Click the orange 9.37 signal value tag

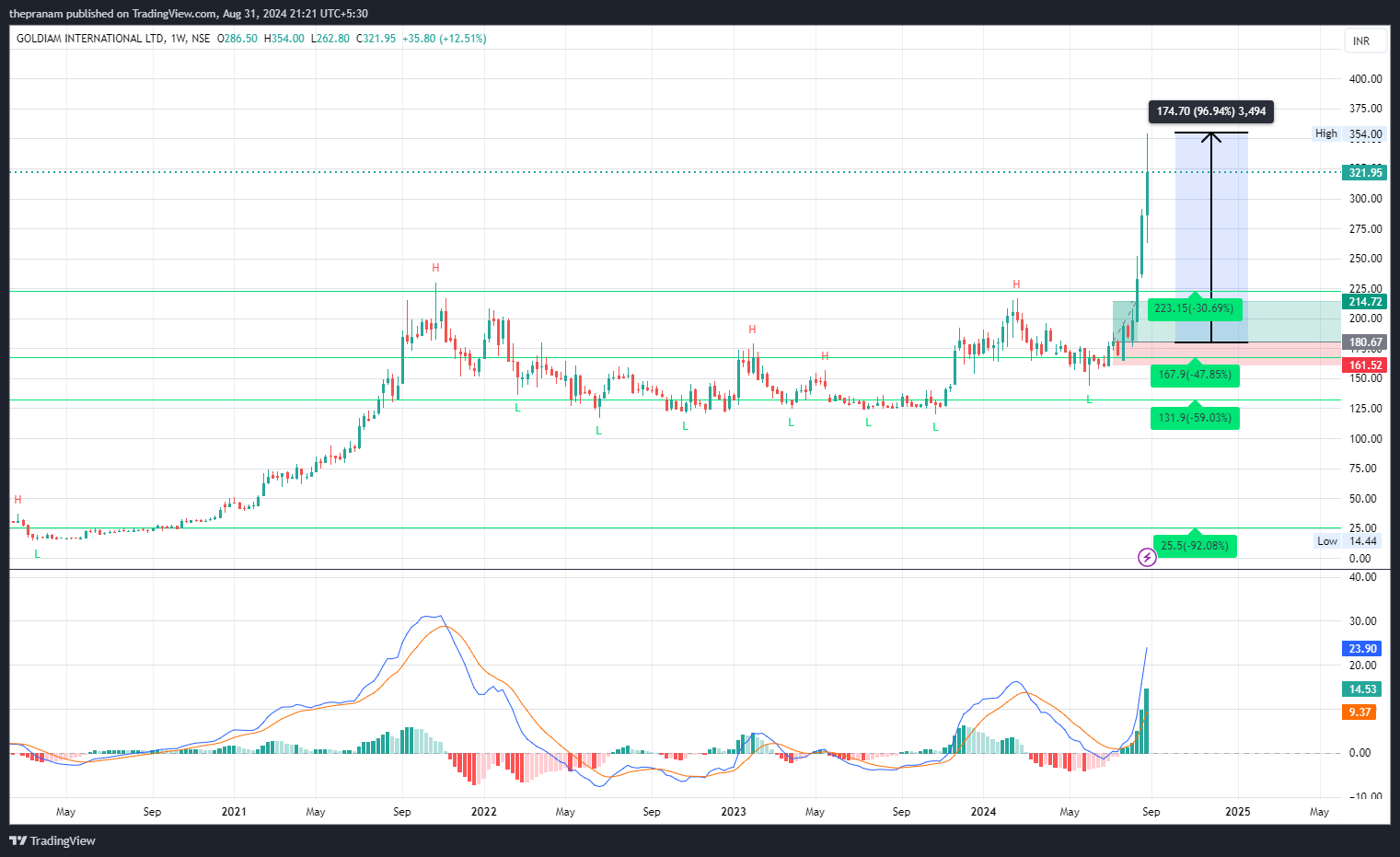pyautogui.click(x=1360, y=712)
